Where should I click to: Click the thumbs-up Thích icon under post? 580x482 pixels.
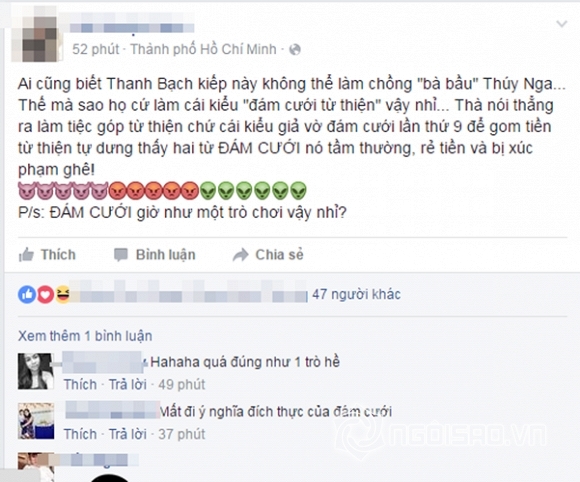(x=26, y=255)
